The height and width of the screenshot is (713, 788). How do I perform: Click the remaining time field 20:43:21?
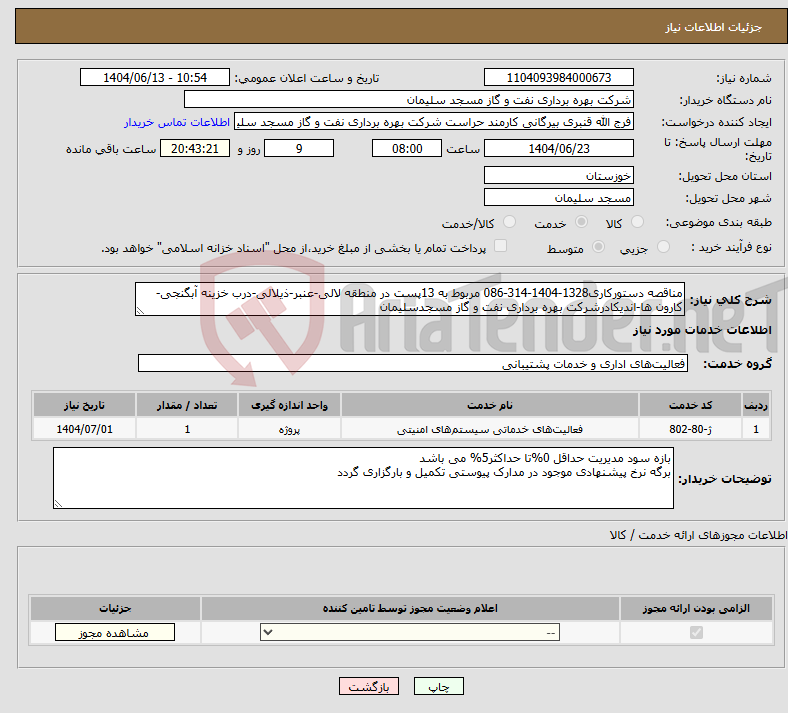pos(195,149)
